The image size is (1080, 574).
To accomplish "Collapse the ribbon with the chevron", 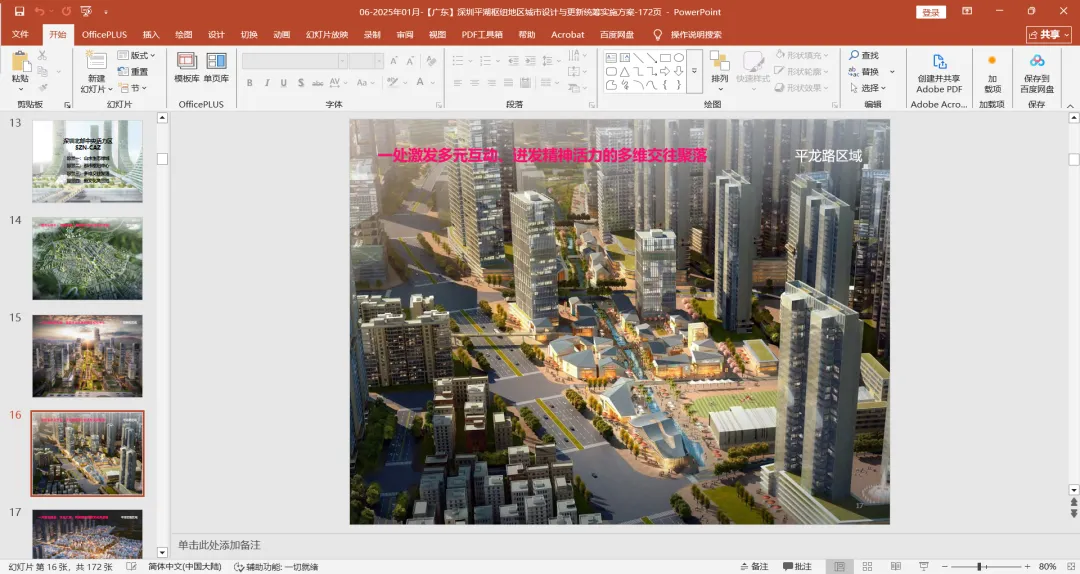I will pyautogui.click(x=1070, y=106).
